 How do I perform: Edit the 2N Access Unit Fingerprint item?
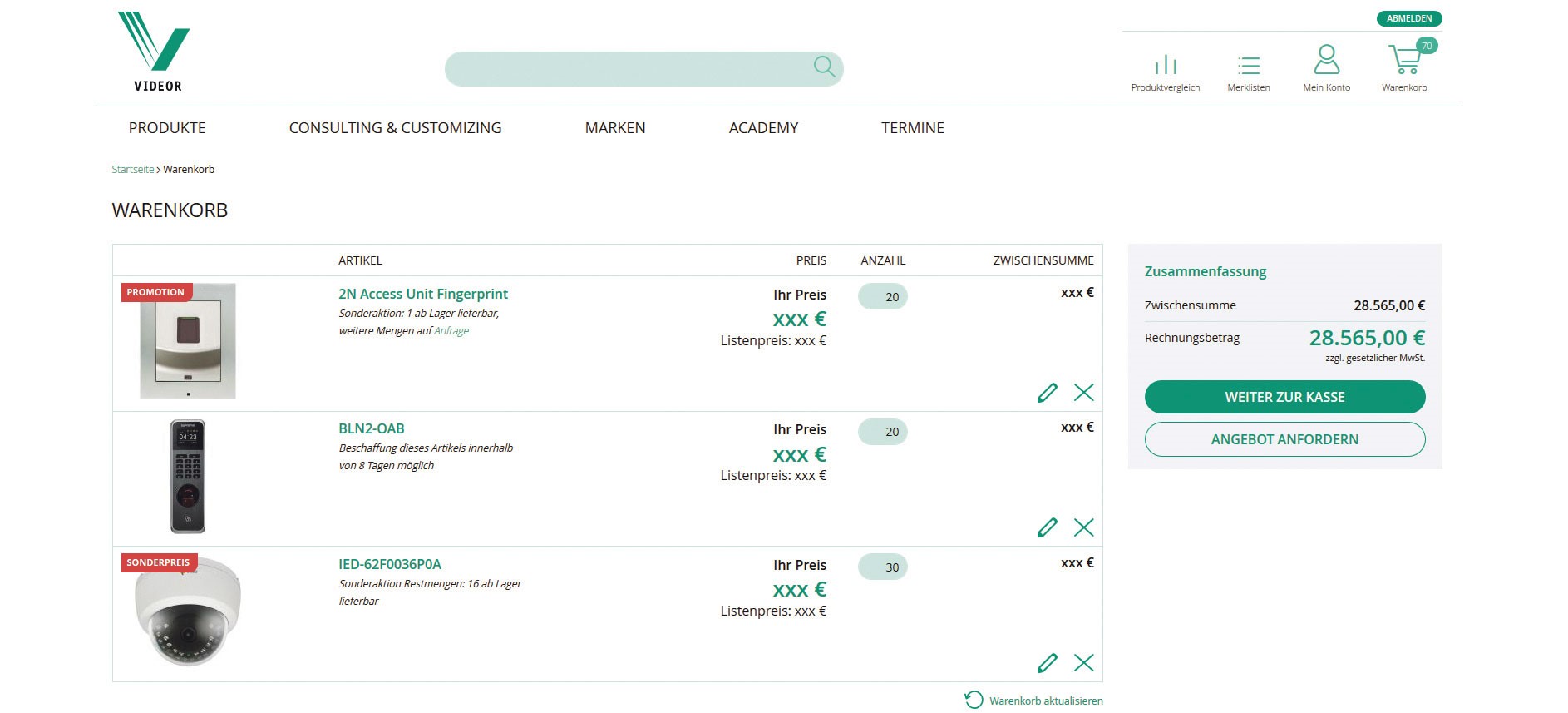tap(1047, 393)
